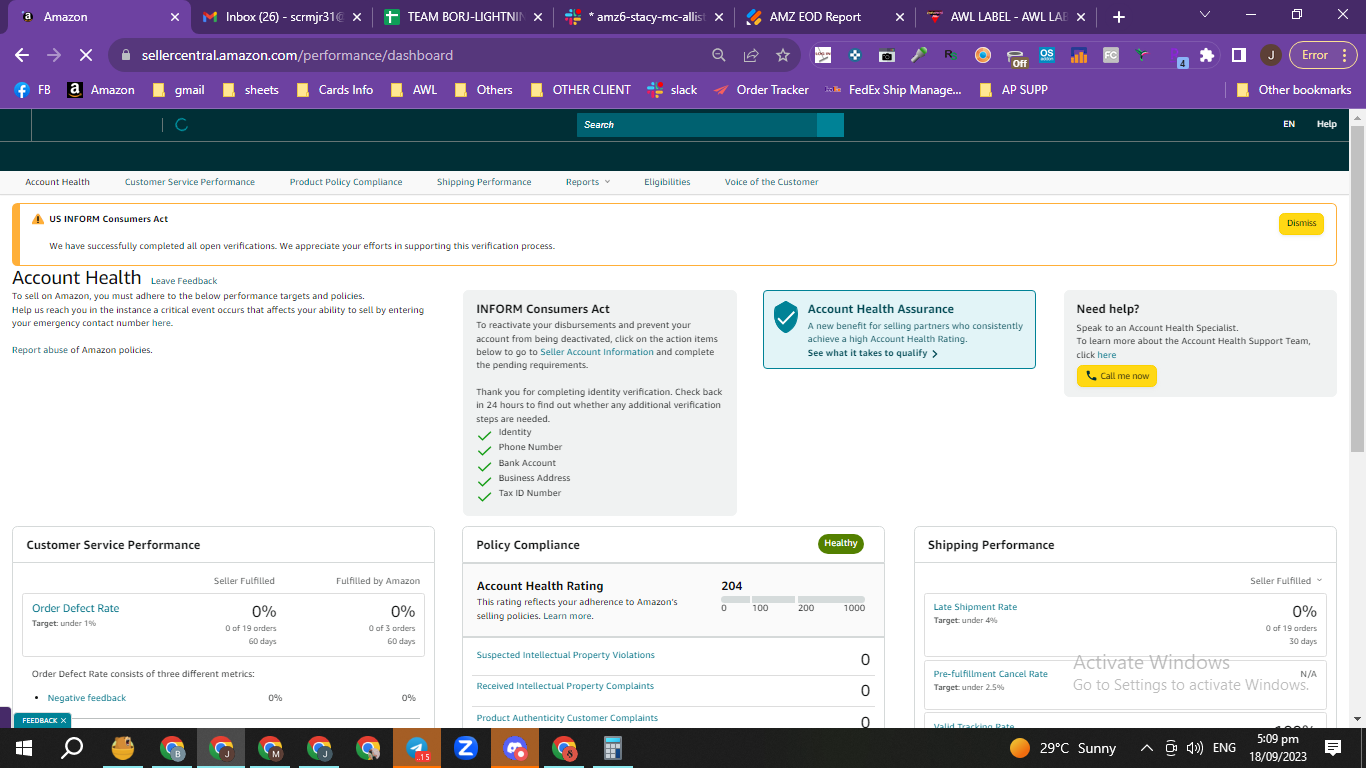Launch Calculator from the taskbar
Screen dimensions: 1366x768
[x=613, y=748]
